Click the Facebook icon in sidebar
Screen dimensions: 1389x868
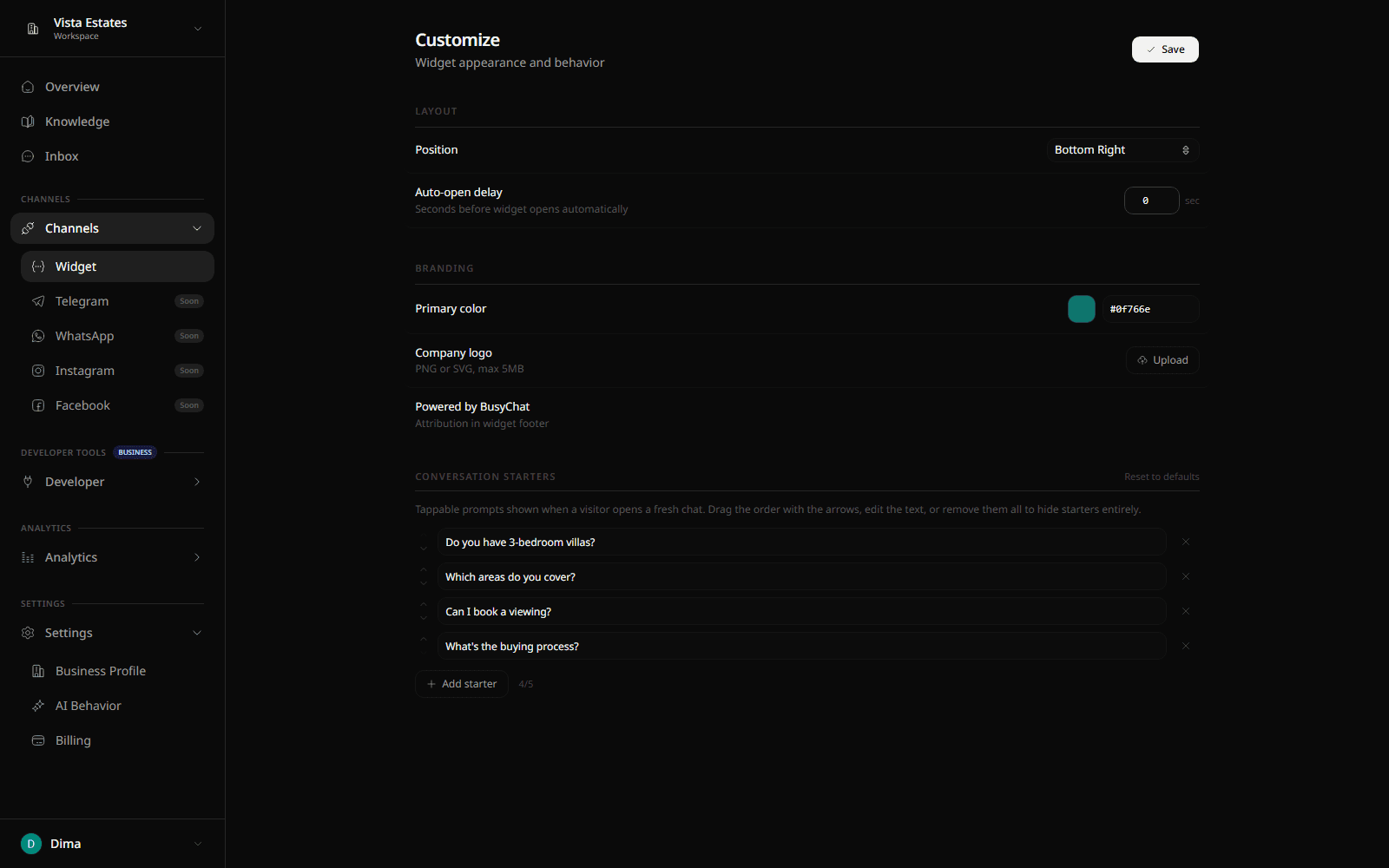[38, 405]
